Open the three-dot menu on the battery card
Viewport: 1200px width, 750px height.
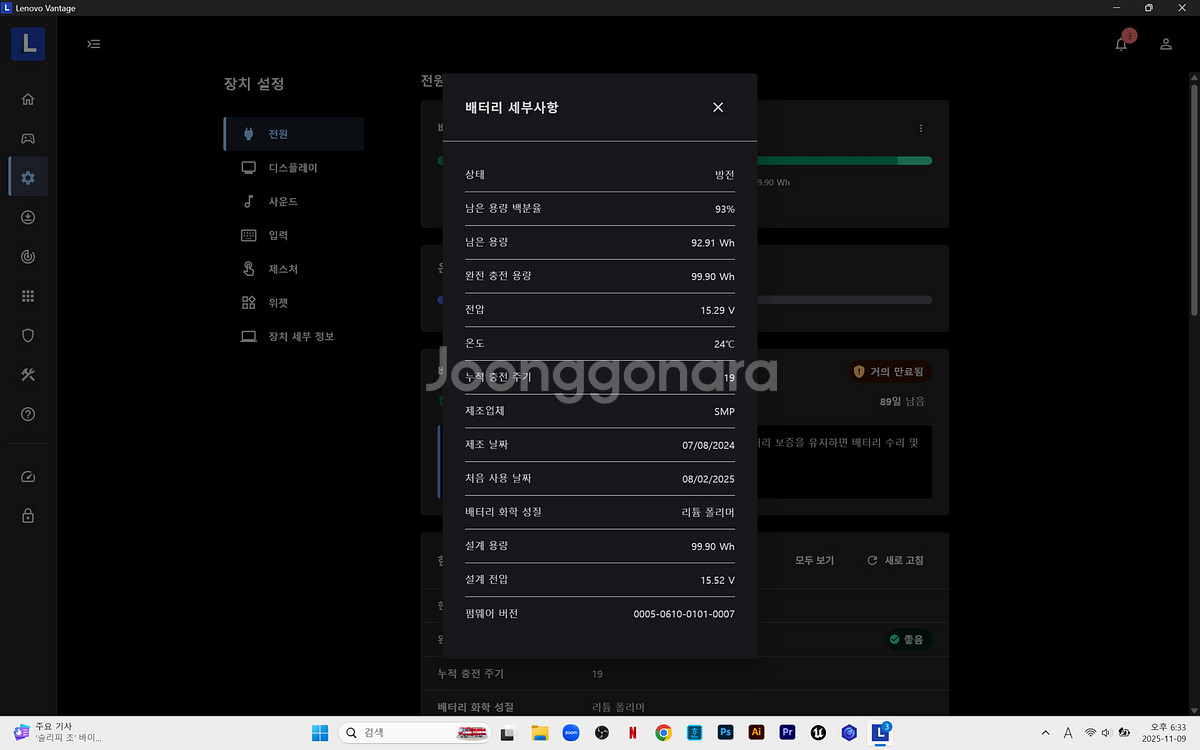921,128
